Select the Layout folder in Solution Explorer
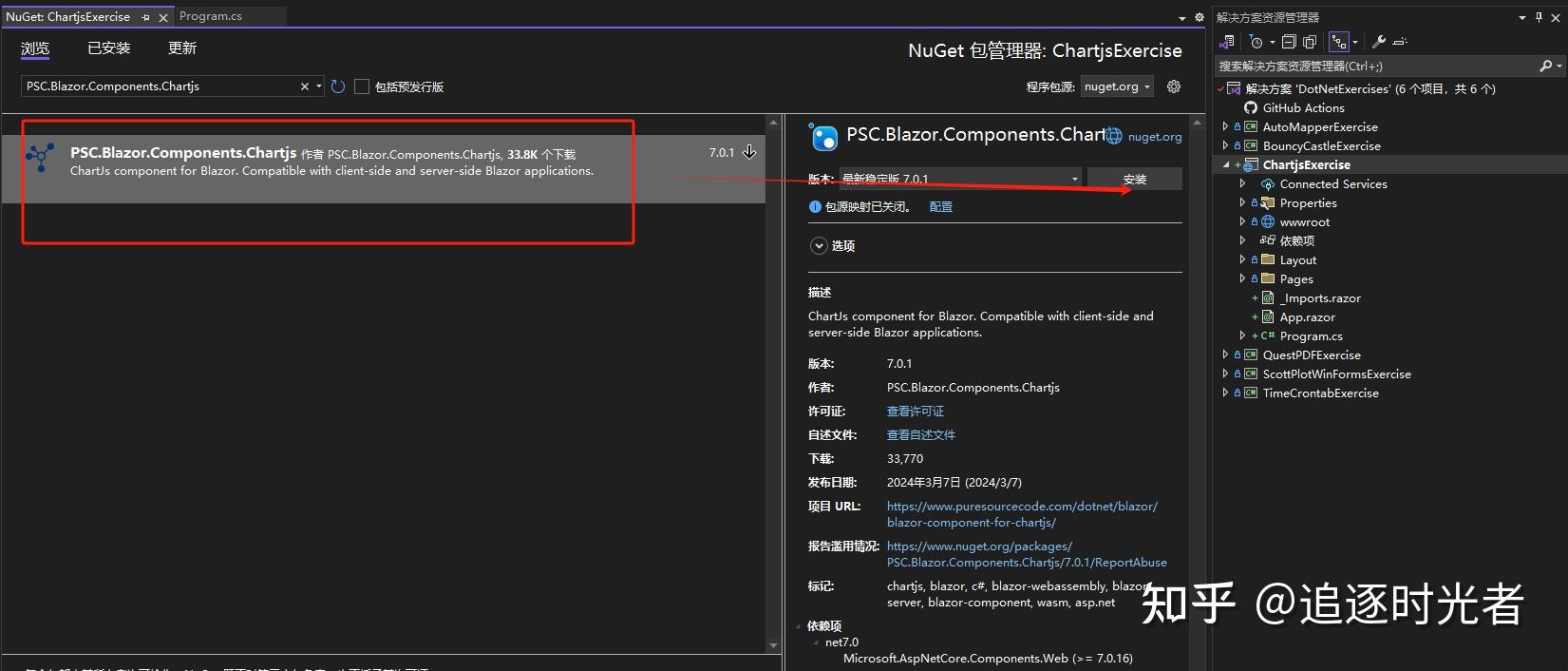1568x671 pixels. click(x=1297, y=260)
